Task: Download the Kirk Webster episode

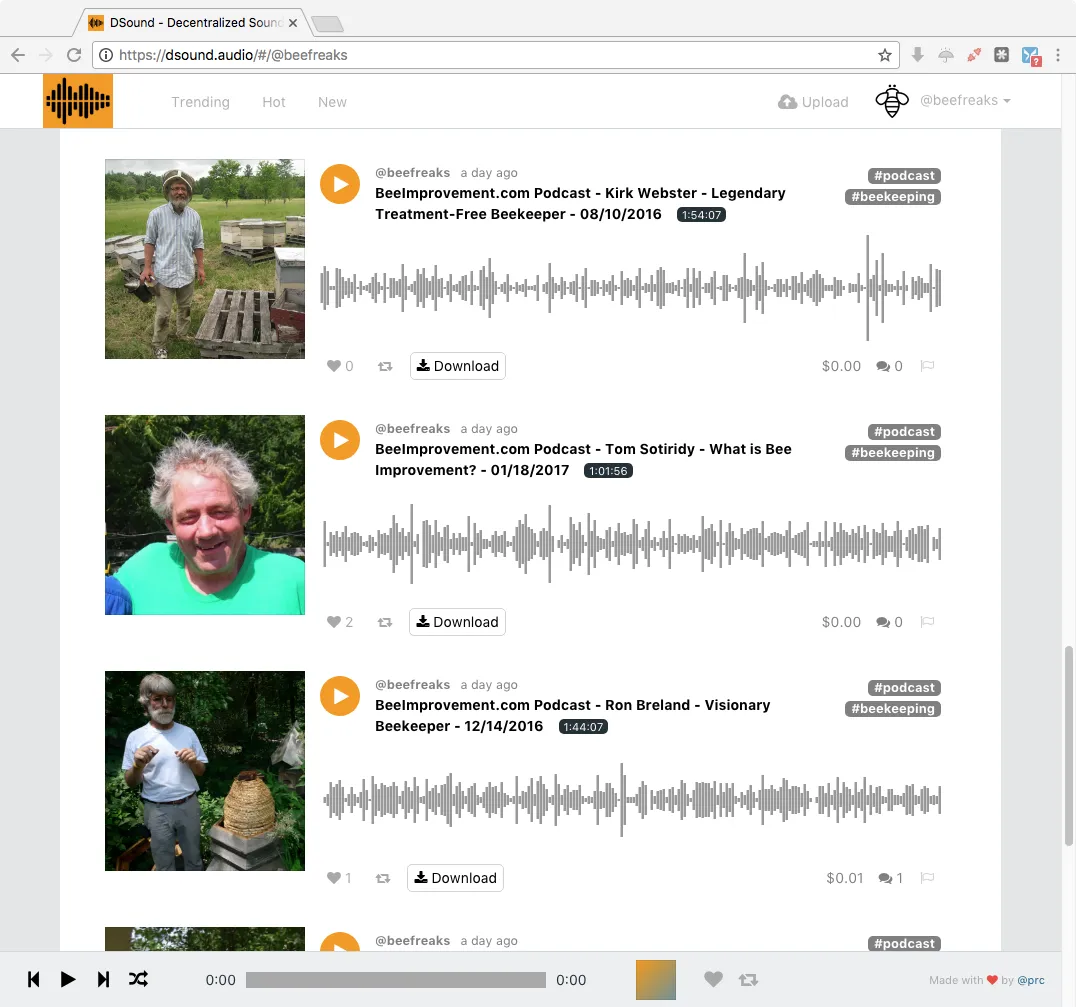Action: pos(458,366)
